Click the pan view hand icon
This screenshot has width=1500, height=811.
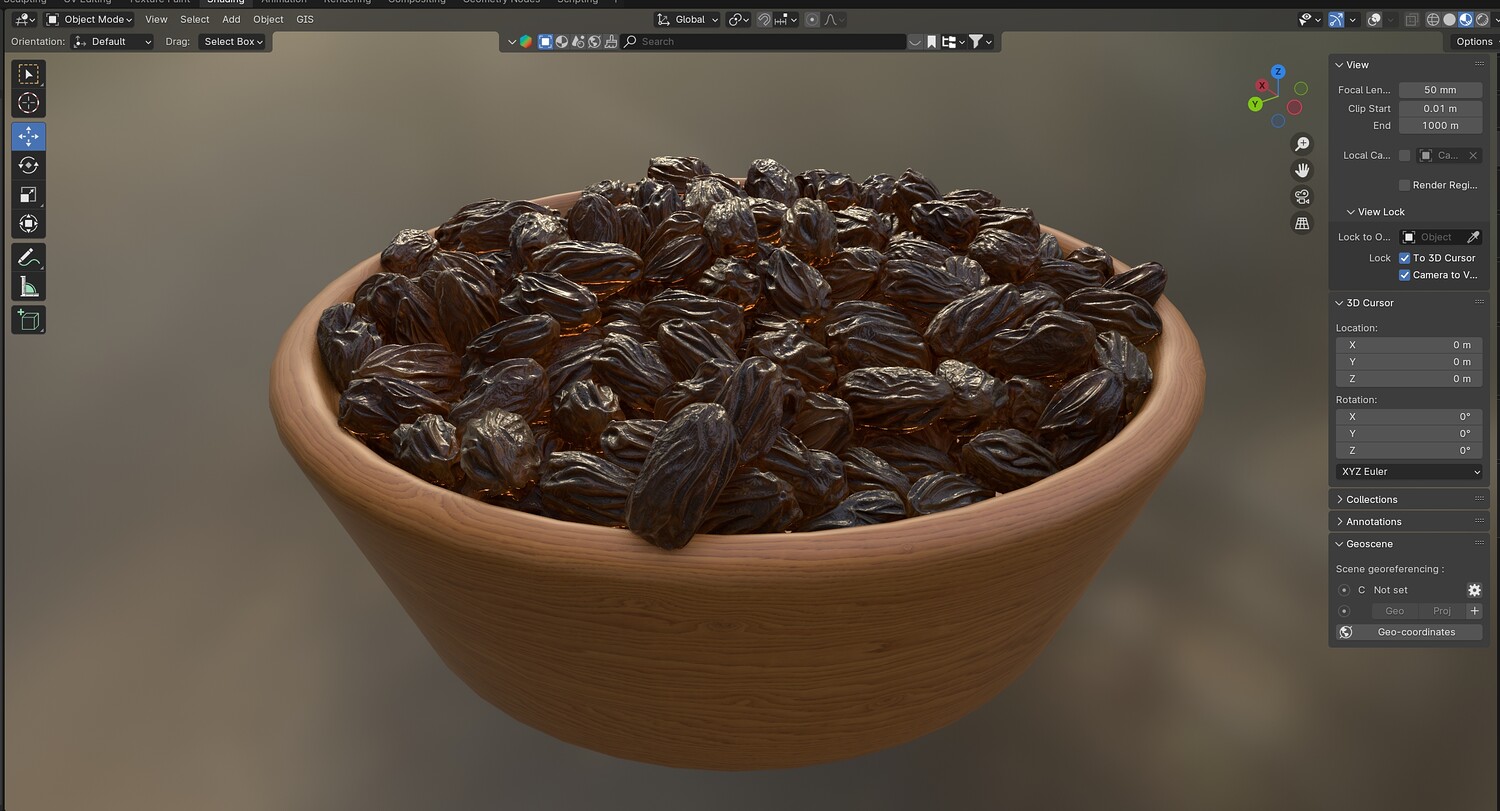pyautogui.click(x=1302, y=170)
